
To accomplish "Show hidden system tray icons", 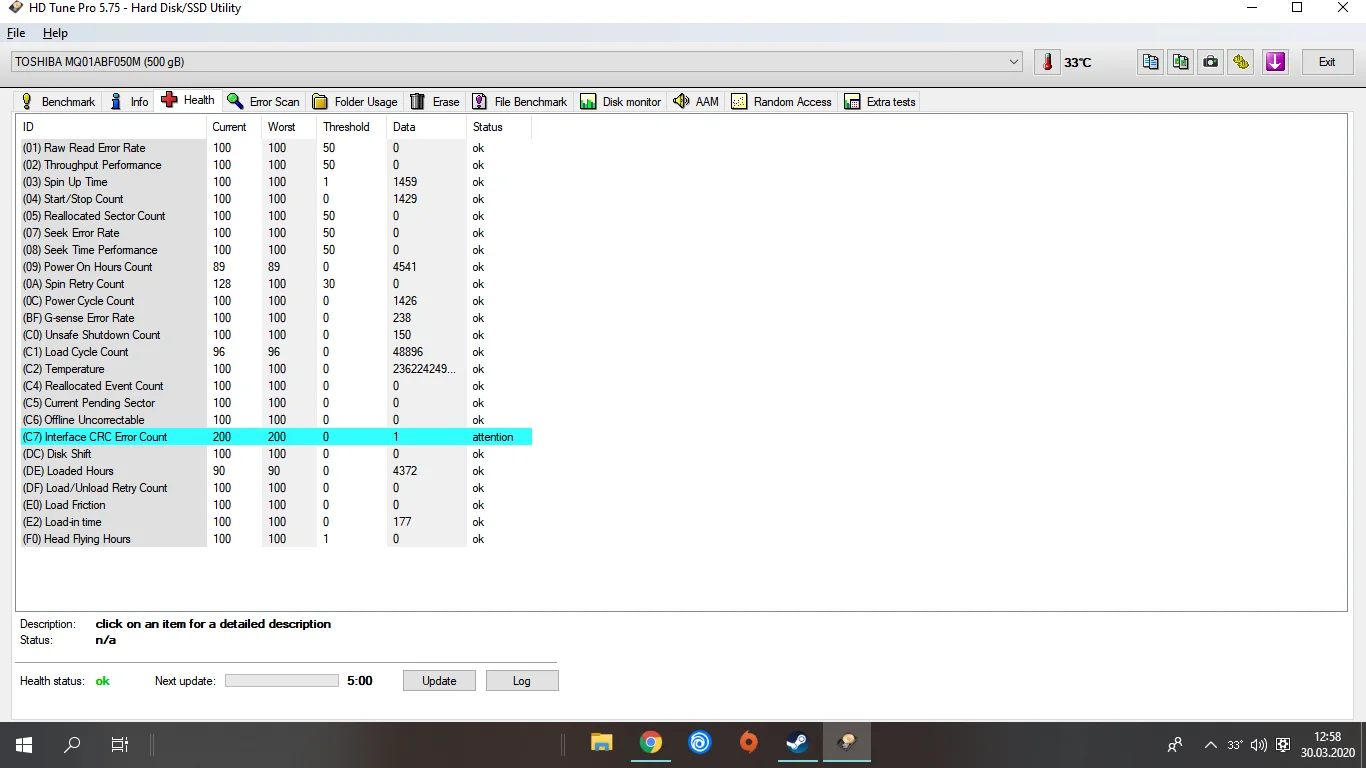I will (x=1211, y=745).
